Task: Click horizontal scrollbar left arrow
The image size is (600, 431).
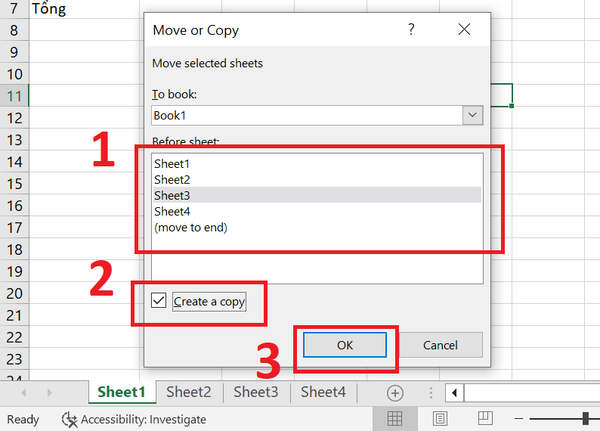Action: pos(455,393)
